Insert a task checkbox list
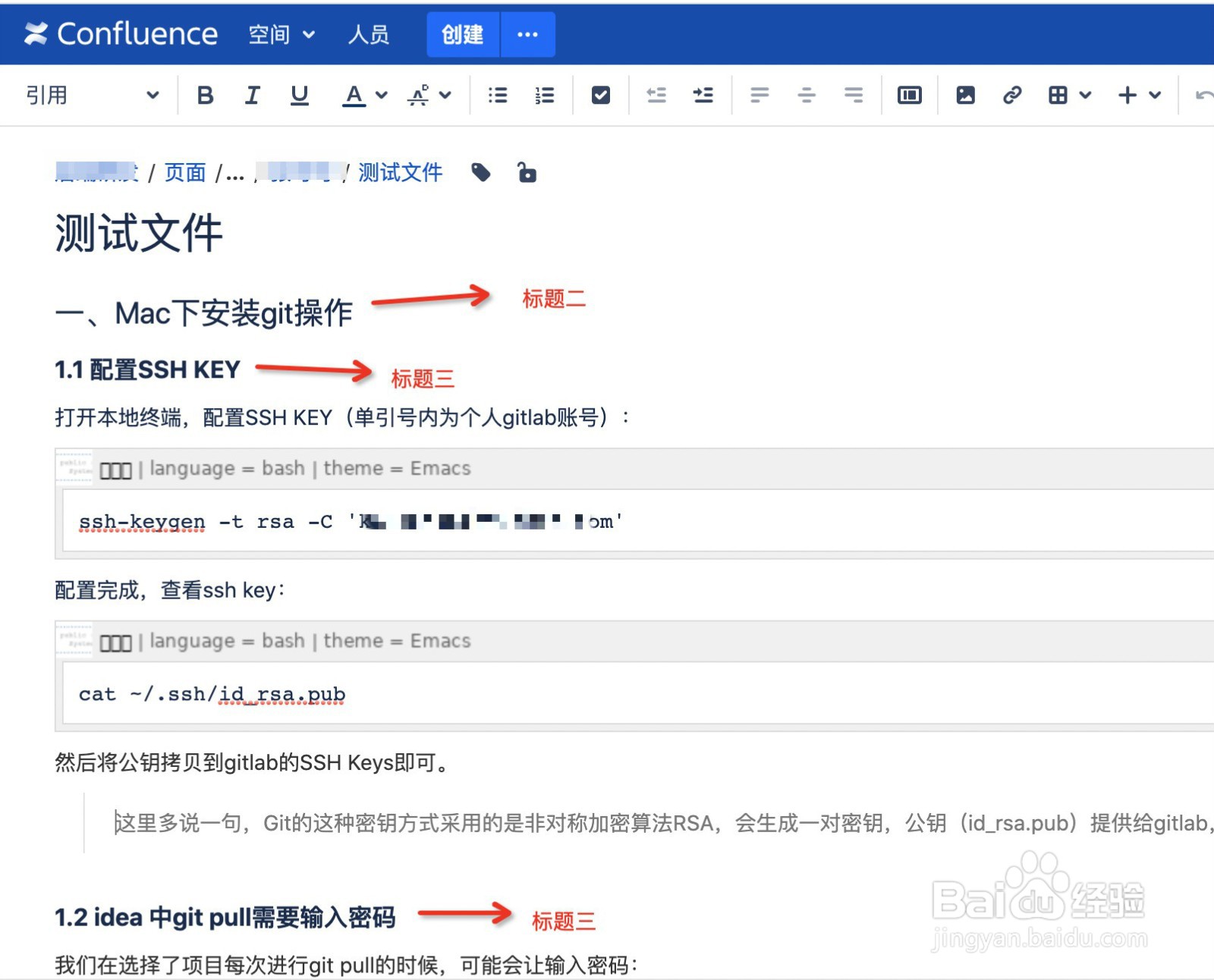The height and width of the screenshot is (980, 1214). tap(600, 94)
